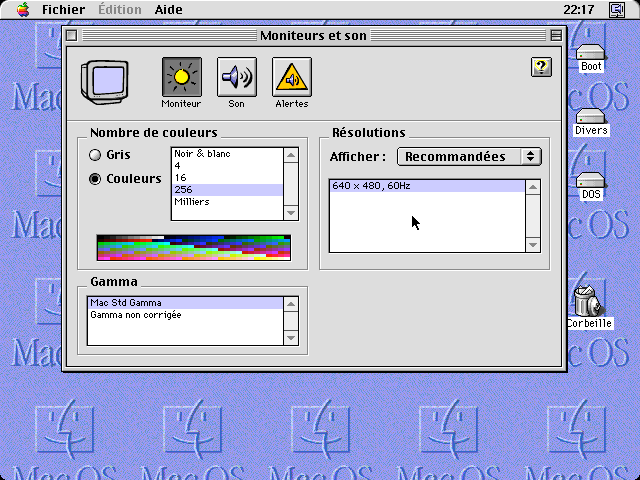Viewport: 640px width, 480px height.
Task: Click the resolutions list scroll down arrow
Action: pyautogui.click(x=533, y=245)
